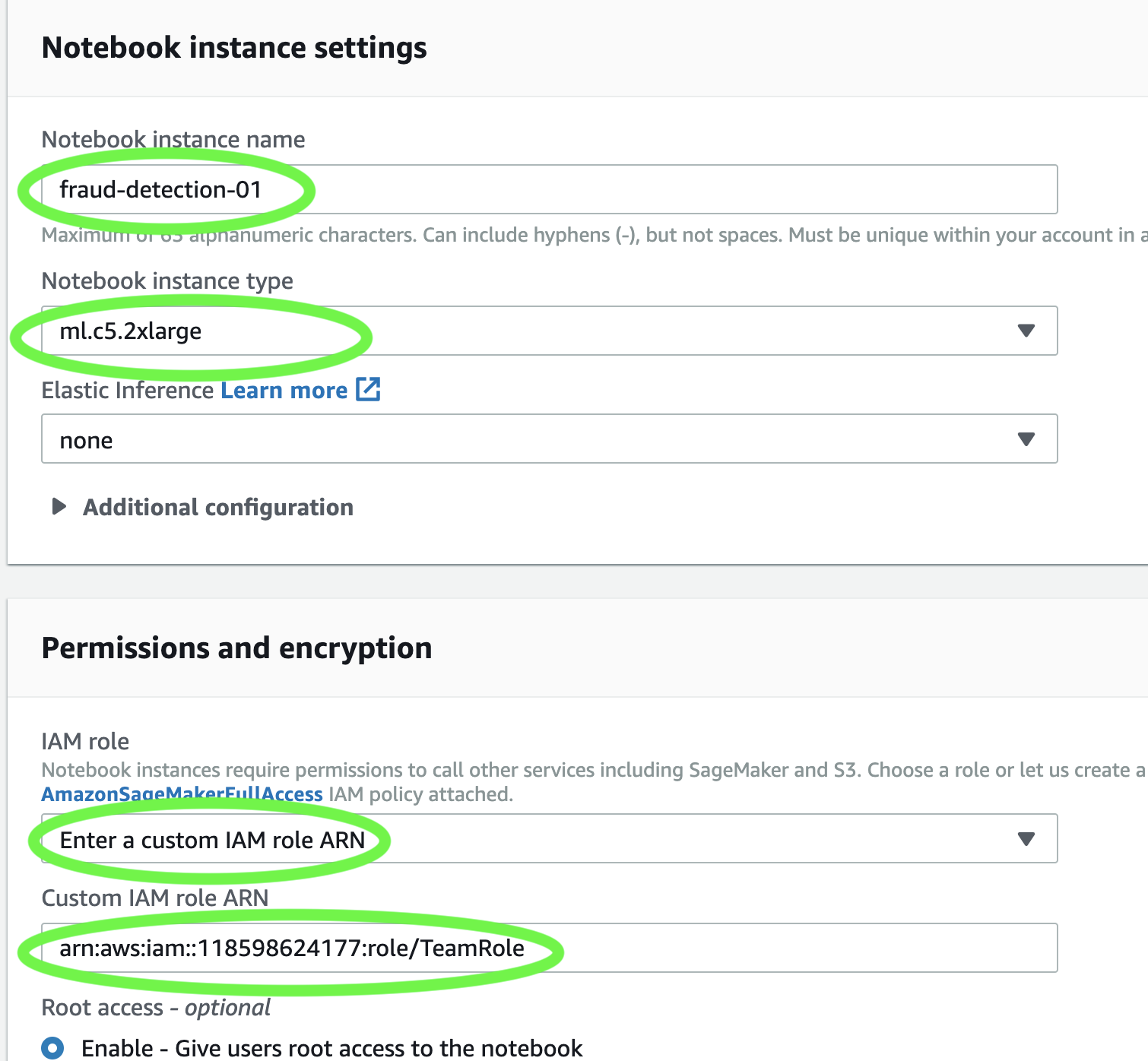This screenshot has width=1148, height=1061.
Task: Click the Additional configuration triangle icon
Action: [x=59, y=507]
